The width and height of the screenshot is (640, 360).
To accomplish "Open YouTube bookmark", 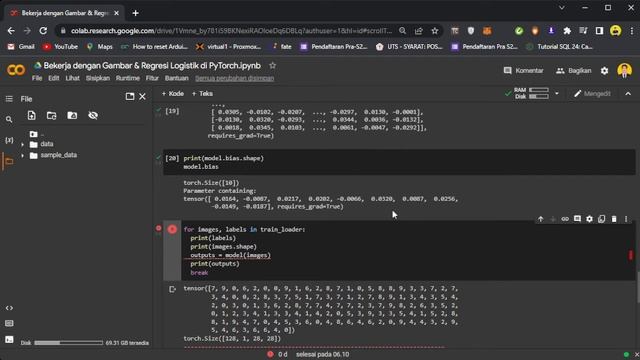I will (x=60, y=47).
